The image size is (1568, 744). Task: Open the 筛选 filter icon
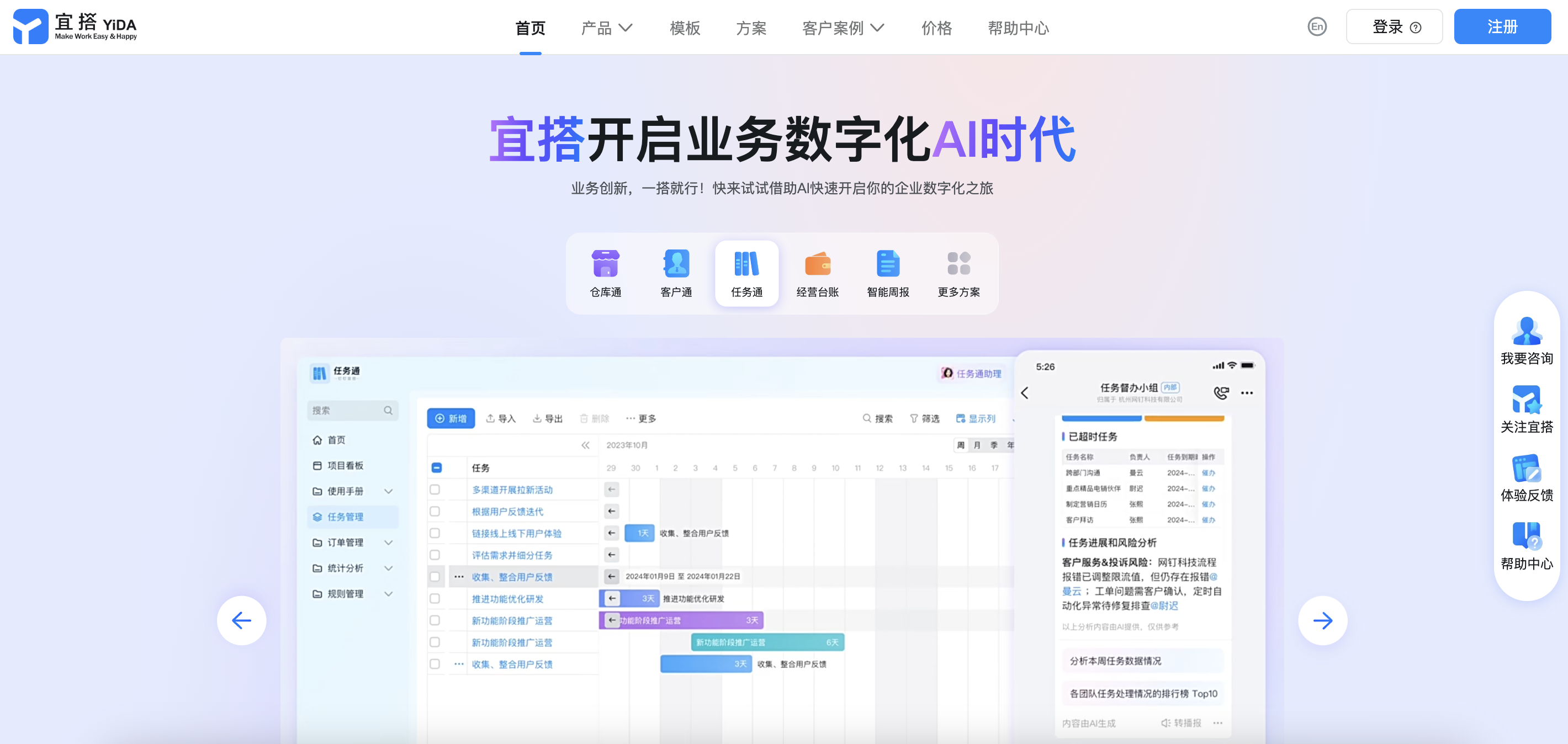tap(915, 418)
